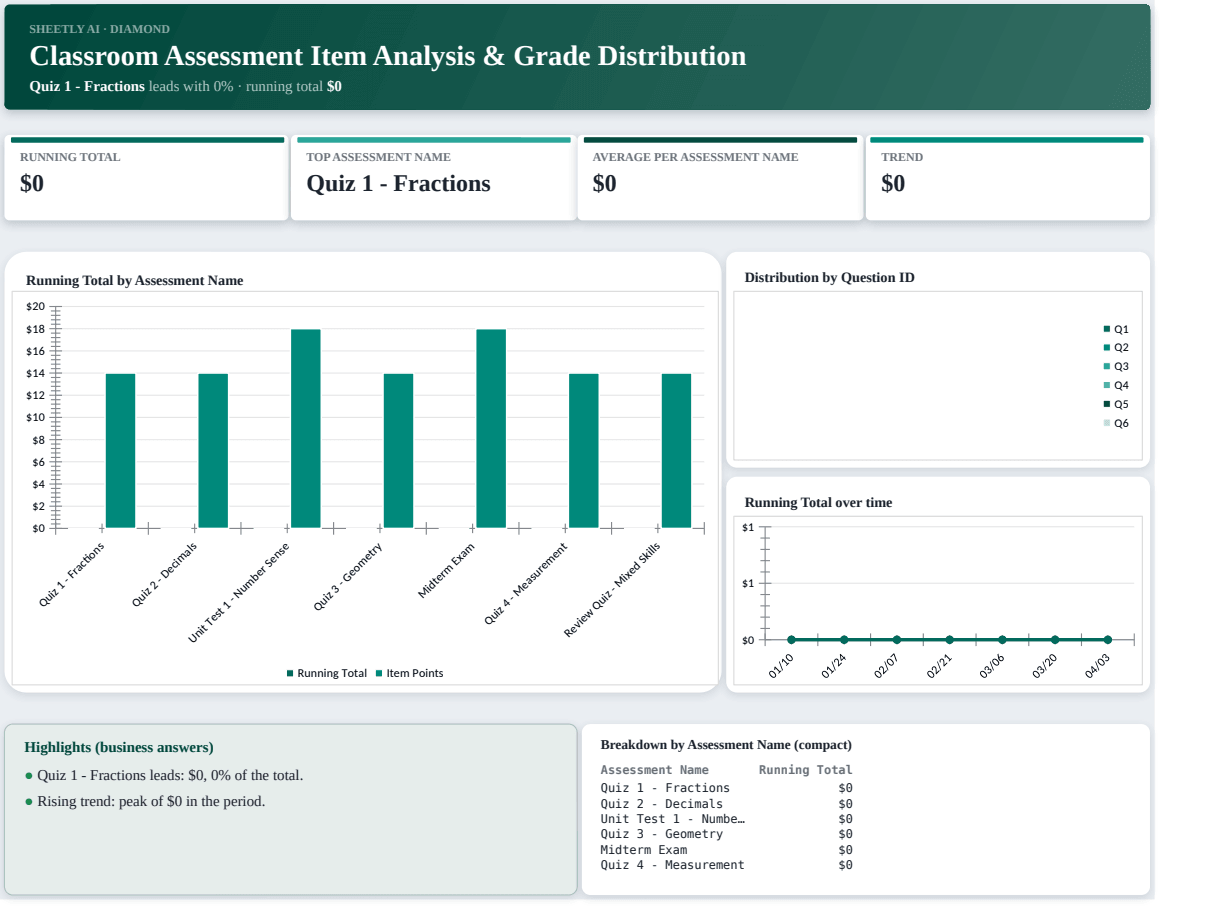The image size is (1227, 922).
Task: Click the $14 y-axis label on bar chart
Action: 36,374
